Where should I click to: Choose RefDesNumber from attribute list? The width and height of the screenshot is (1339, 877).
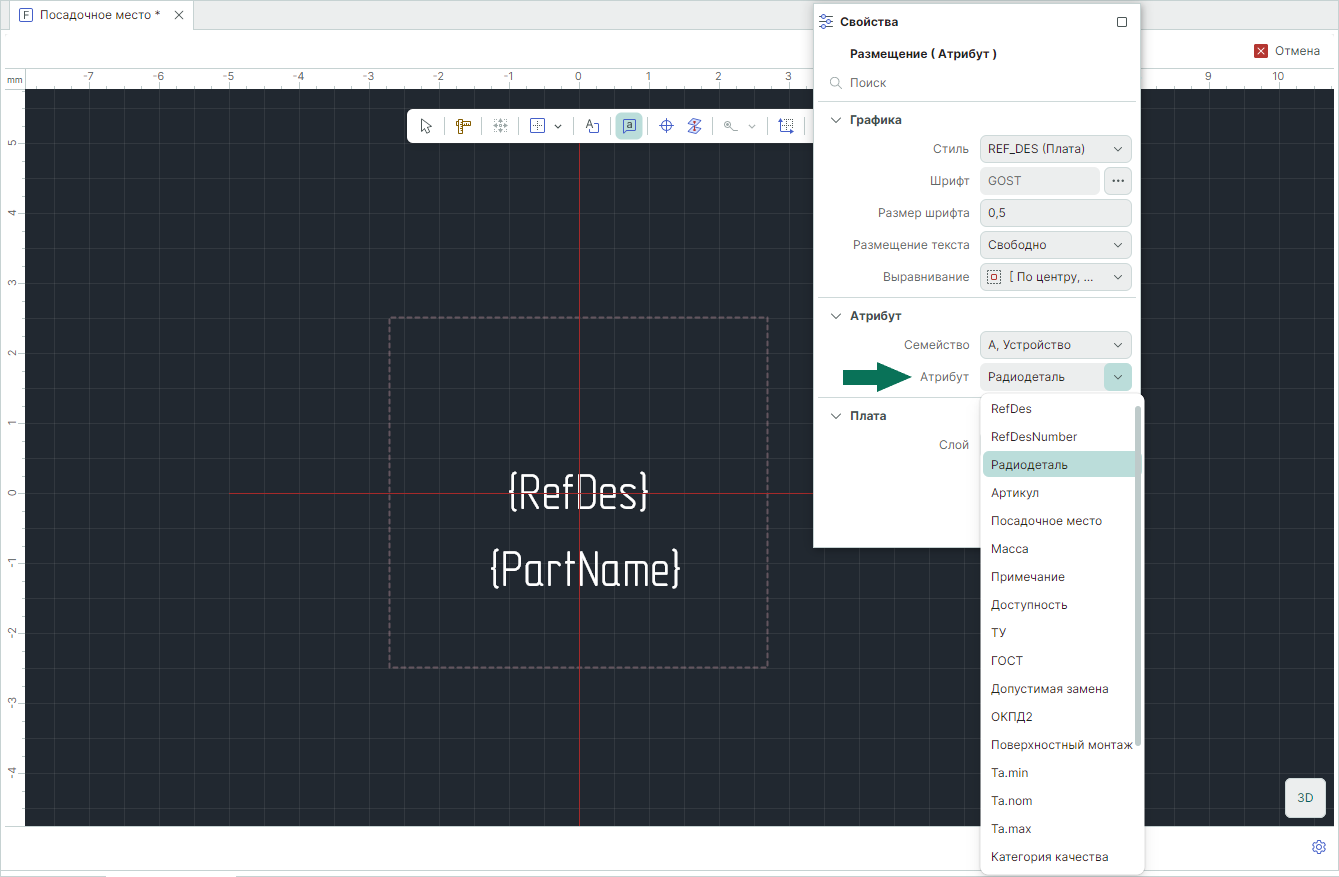(1033, 437)
